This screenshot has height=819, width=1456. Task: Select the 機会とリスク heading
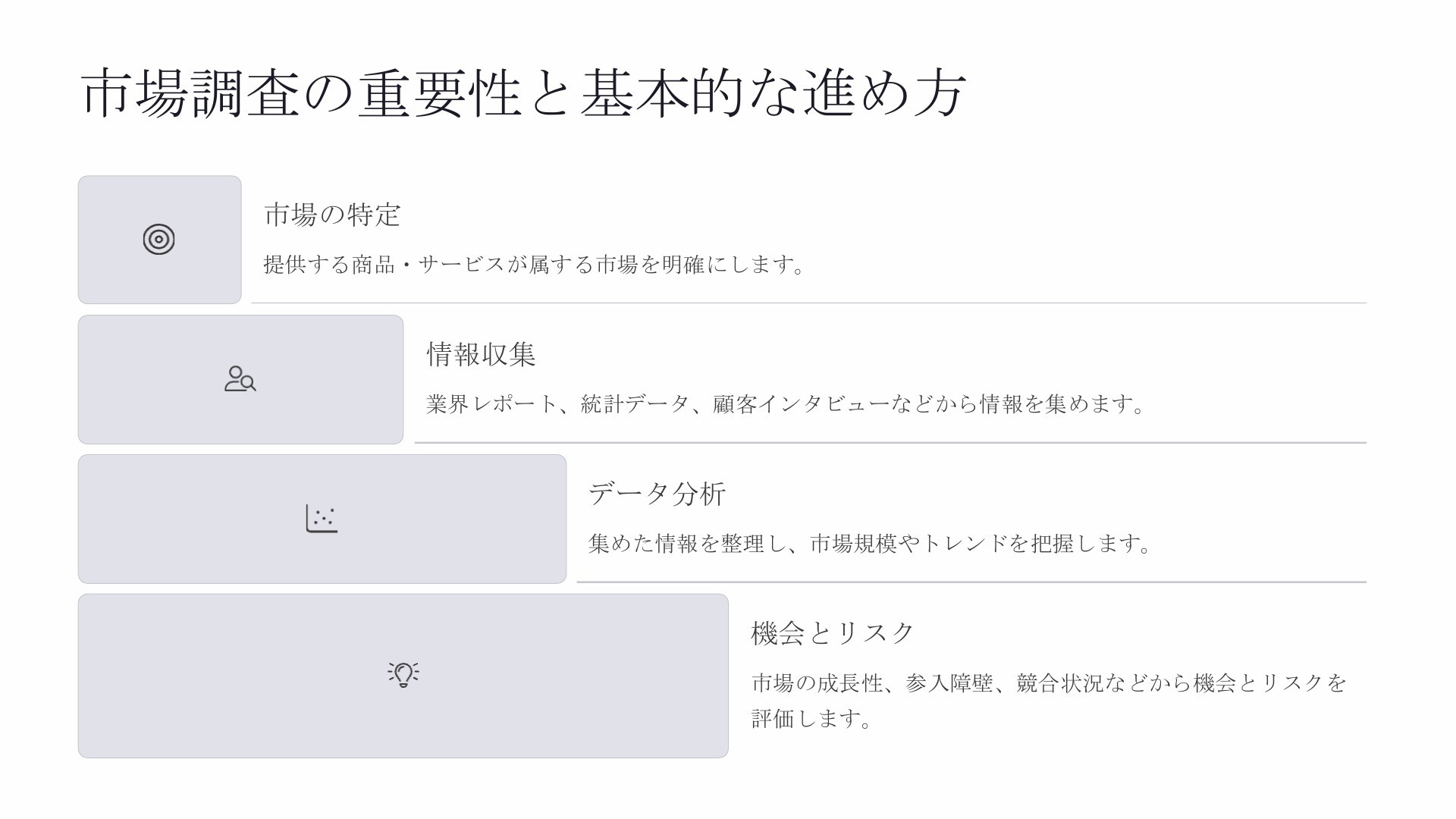click(833, 633)
